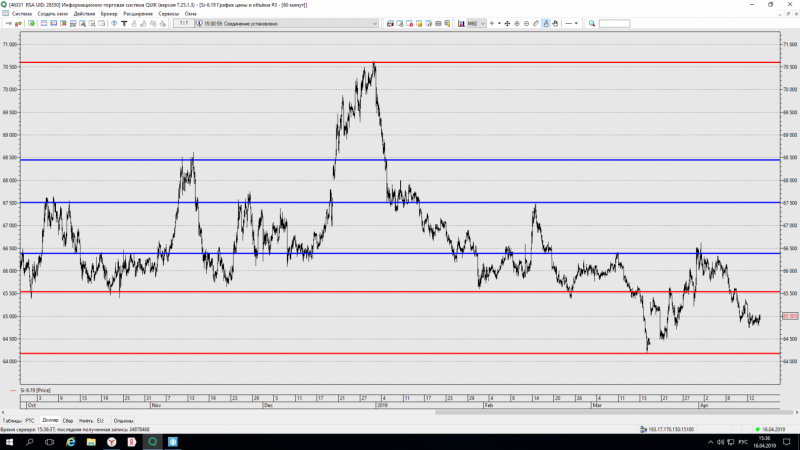
Task: Click the server address 193.17.170.150 status
Action: pyautogui.click(x=666, y=430)
